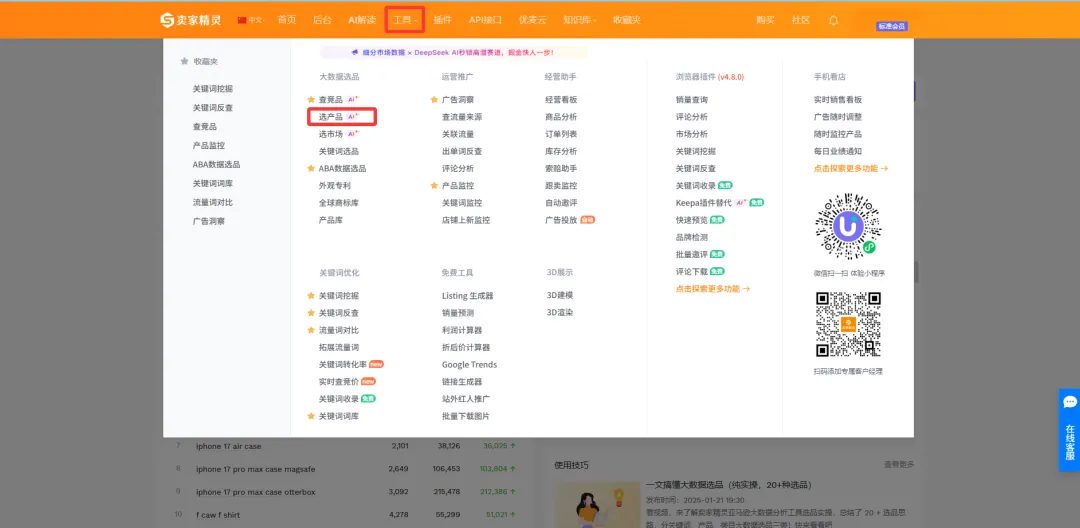The image size is (1080, 528).
Task: Toggle favorite star for 流量词对比 under 关键词优化
Action: 311,330
